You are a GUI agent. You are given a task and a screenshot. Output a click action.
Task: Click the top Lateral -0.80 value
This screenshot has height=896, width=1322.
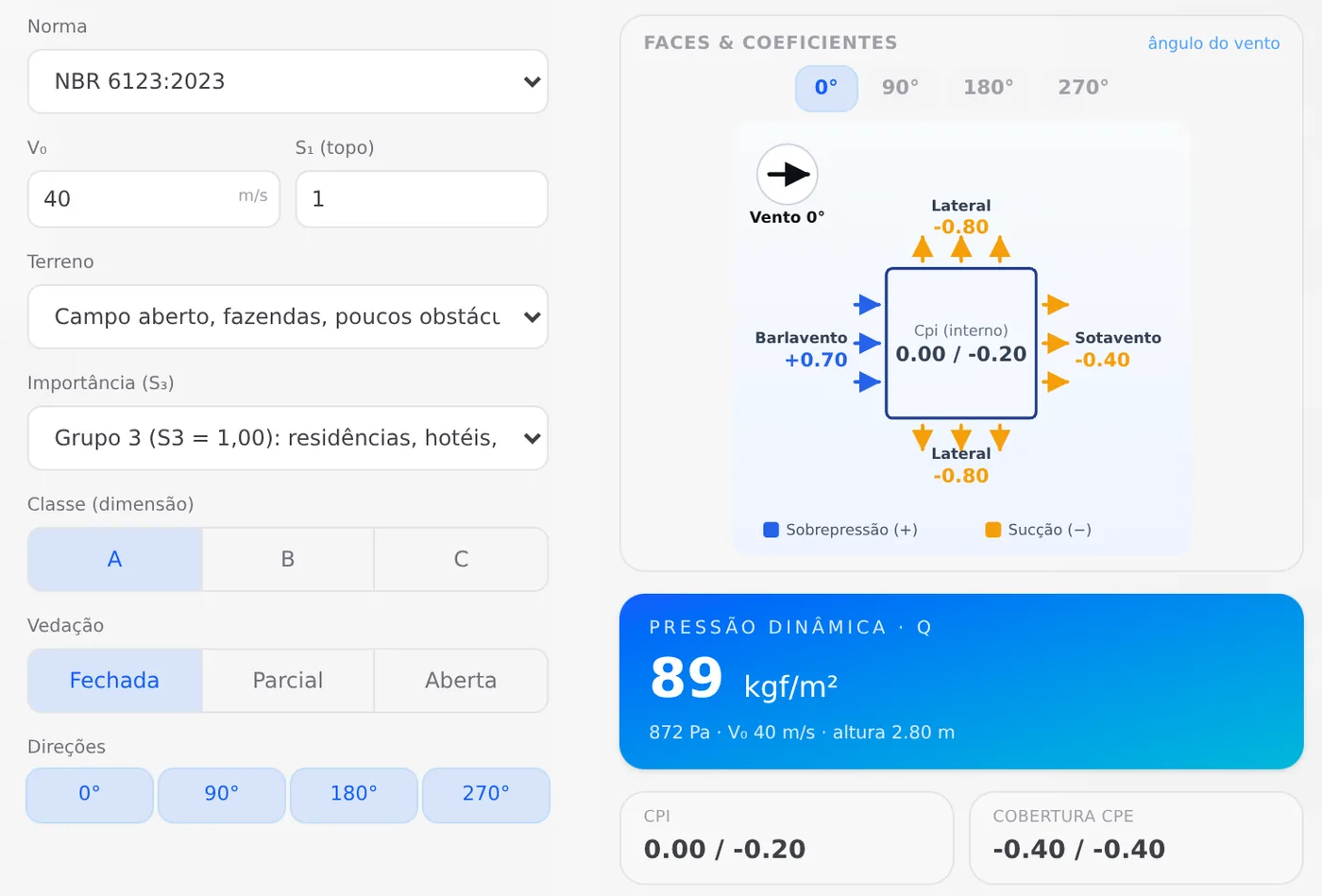pos(961,228)
